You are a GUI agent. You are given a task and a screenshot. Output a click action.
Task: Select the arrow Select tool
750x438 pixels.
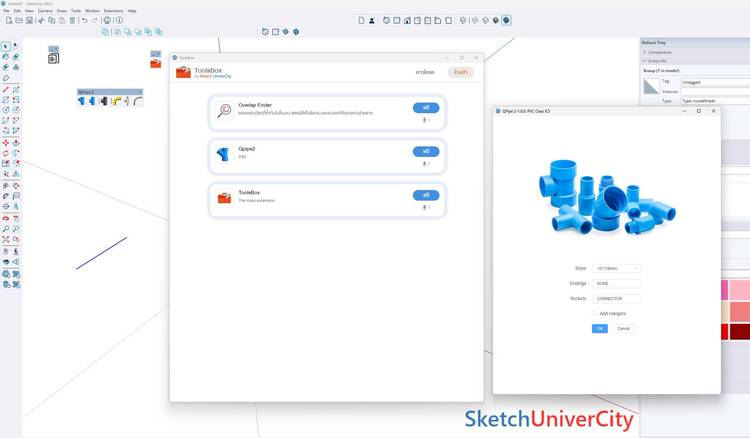click(x=5, y=46)
